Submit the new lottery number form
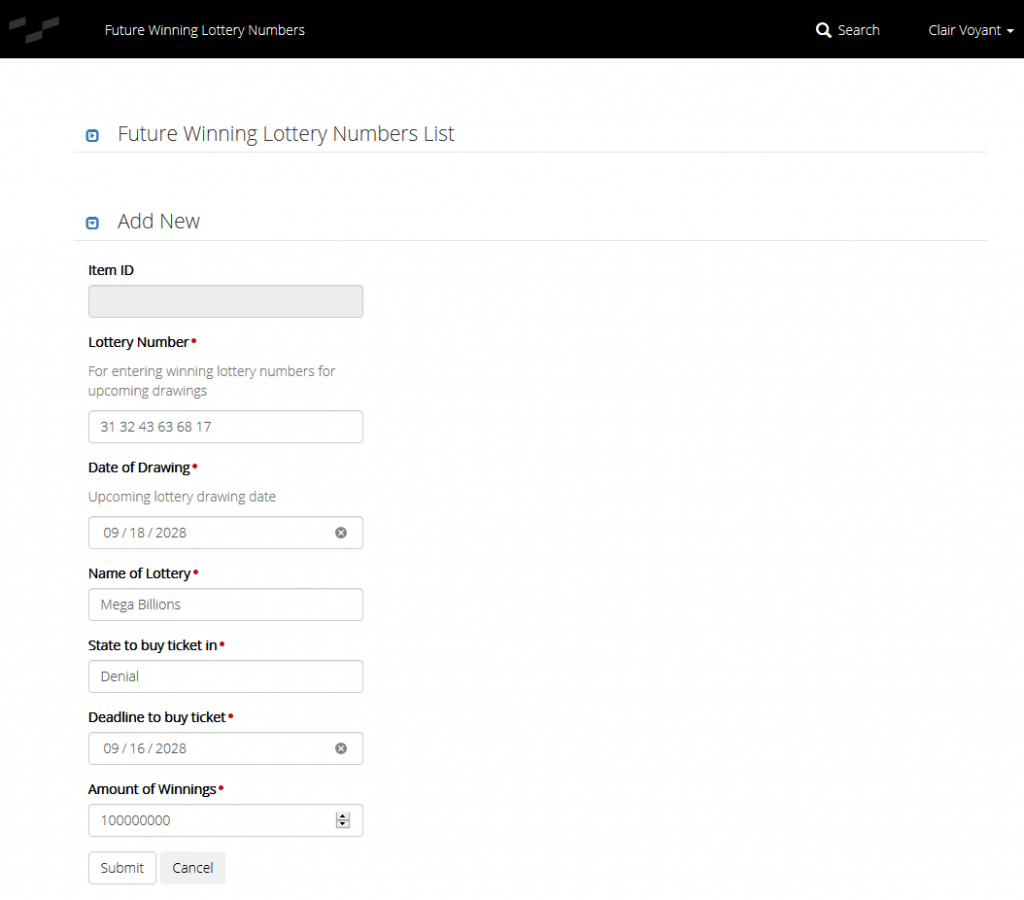The width and height of the screenshot is (1024, 900). coord(122,868)
